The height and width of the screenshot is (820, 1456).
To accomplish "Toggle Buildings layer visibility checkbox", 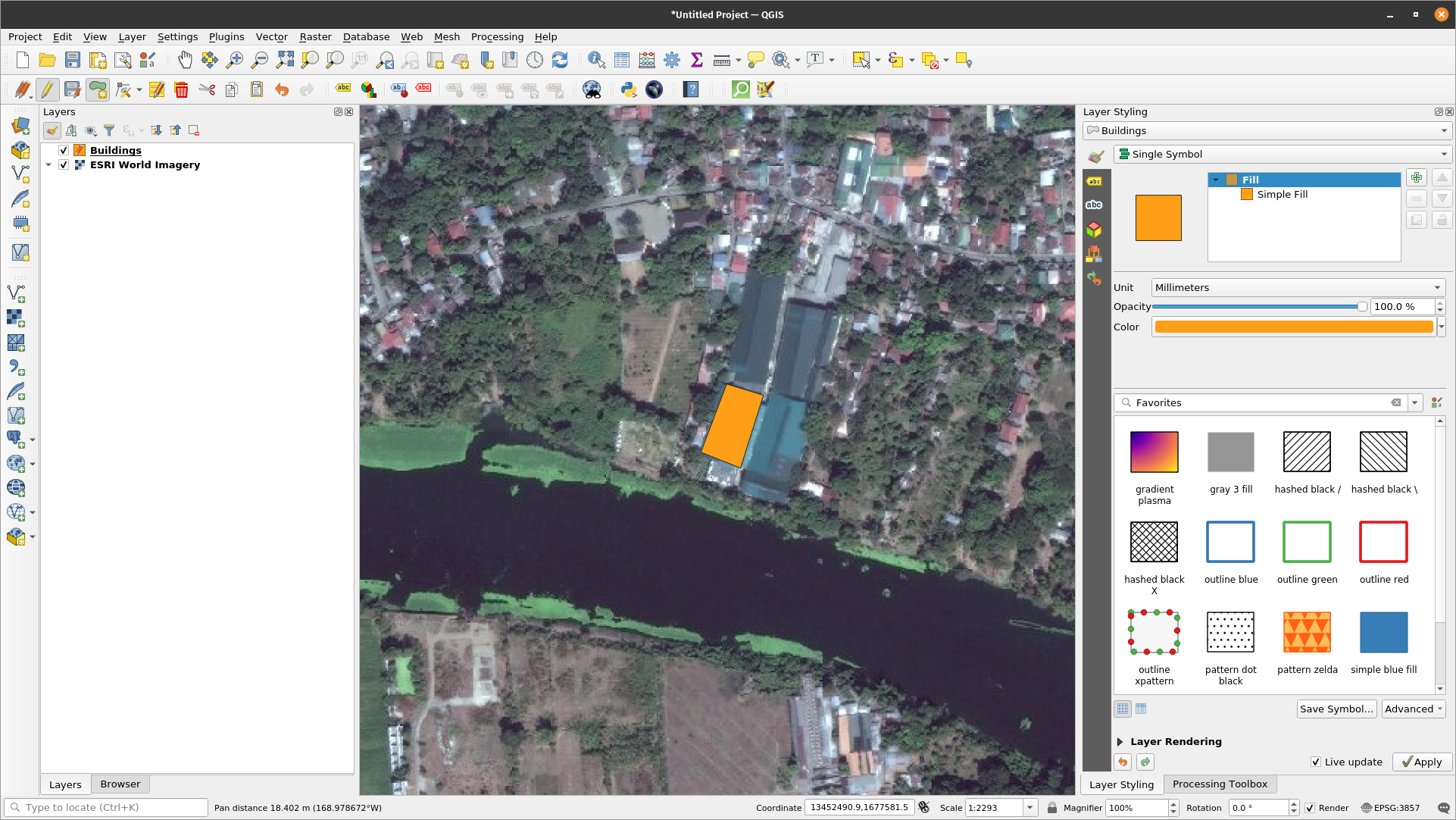I will coord(64,150).
